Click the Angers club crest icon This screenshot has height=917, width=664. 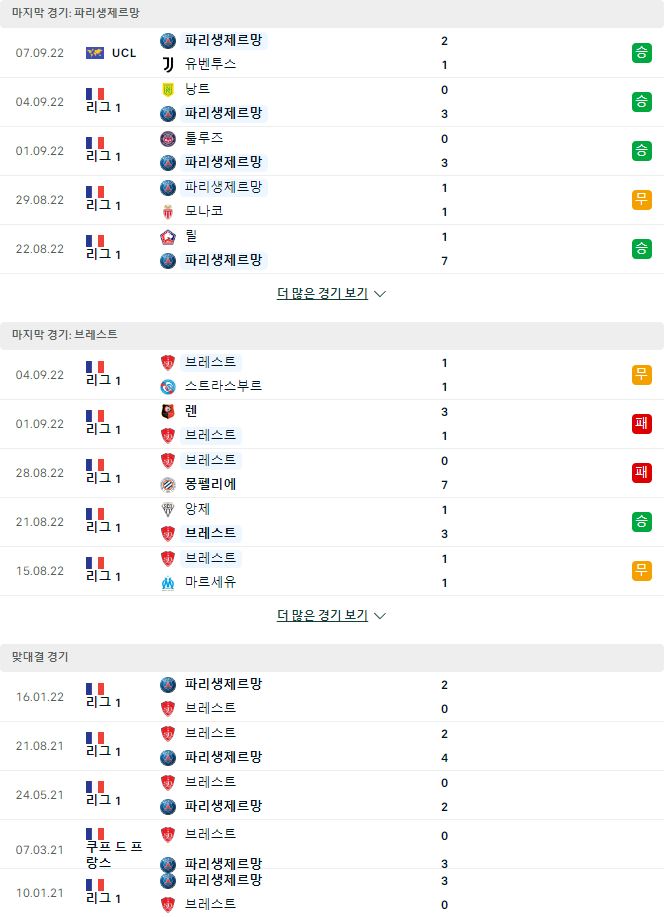[168, 510]
